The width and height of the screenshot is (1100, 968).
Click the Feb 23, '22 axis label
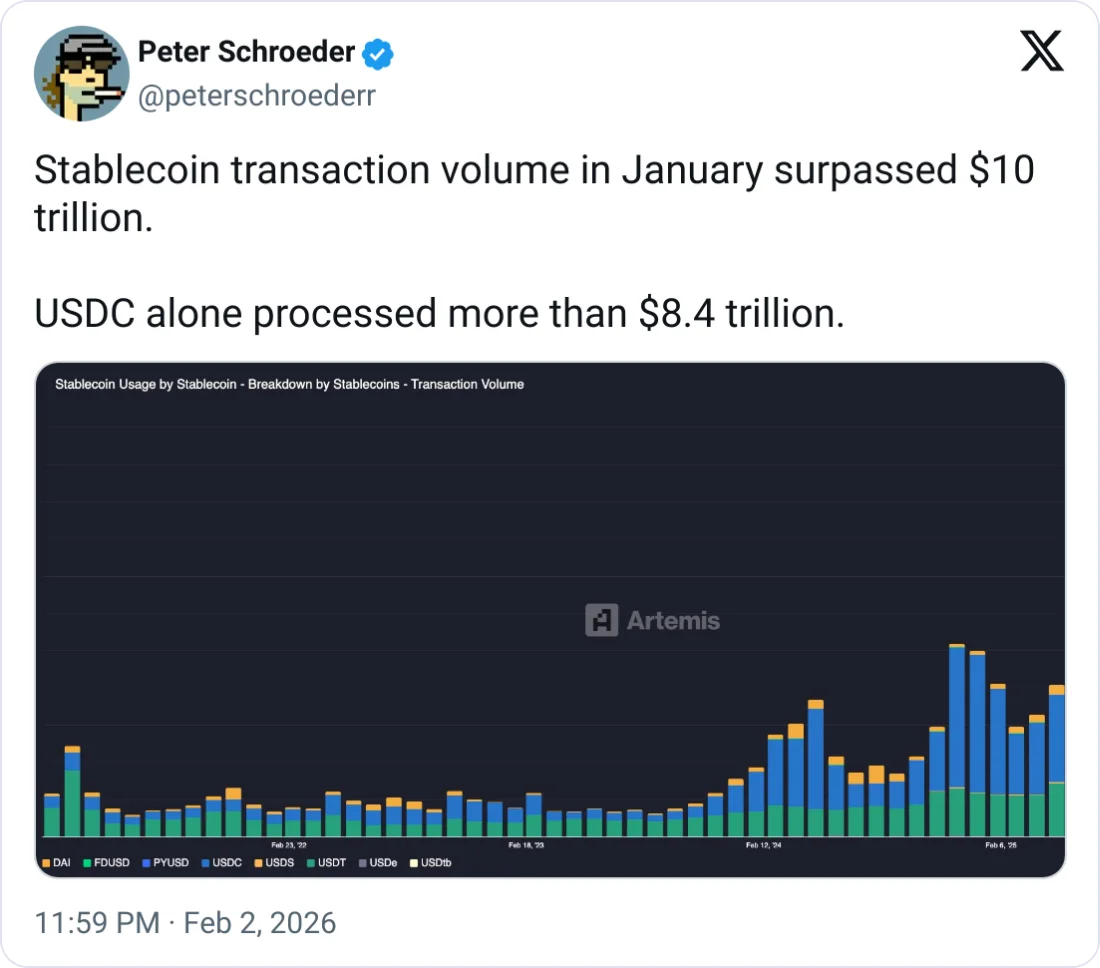(x=289, y=845)
